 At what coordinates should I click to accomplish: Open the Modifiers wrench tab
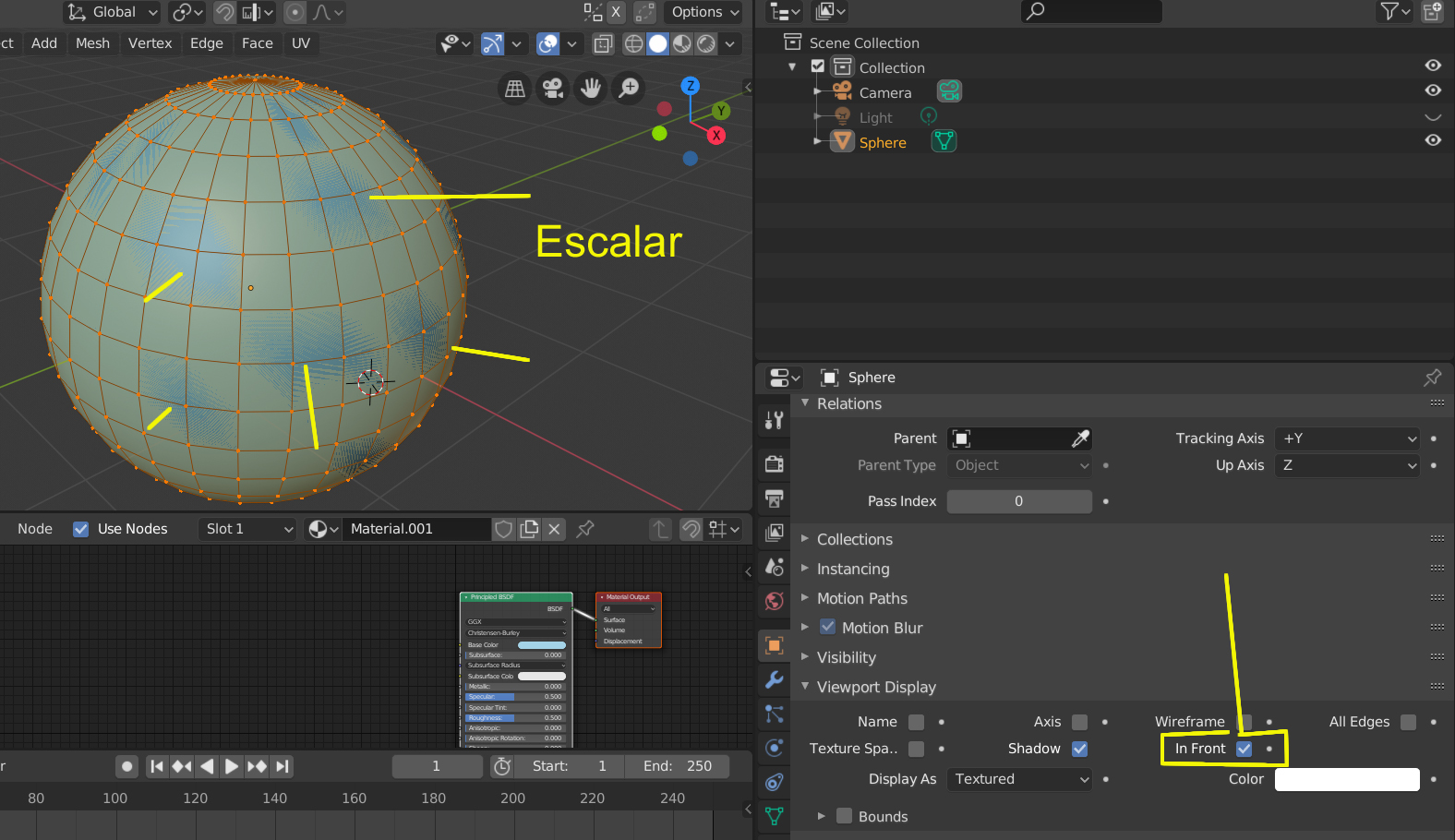[774, 679]
